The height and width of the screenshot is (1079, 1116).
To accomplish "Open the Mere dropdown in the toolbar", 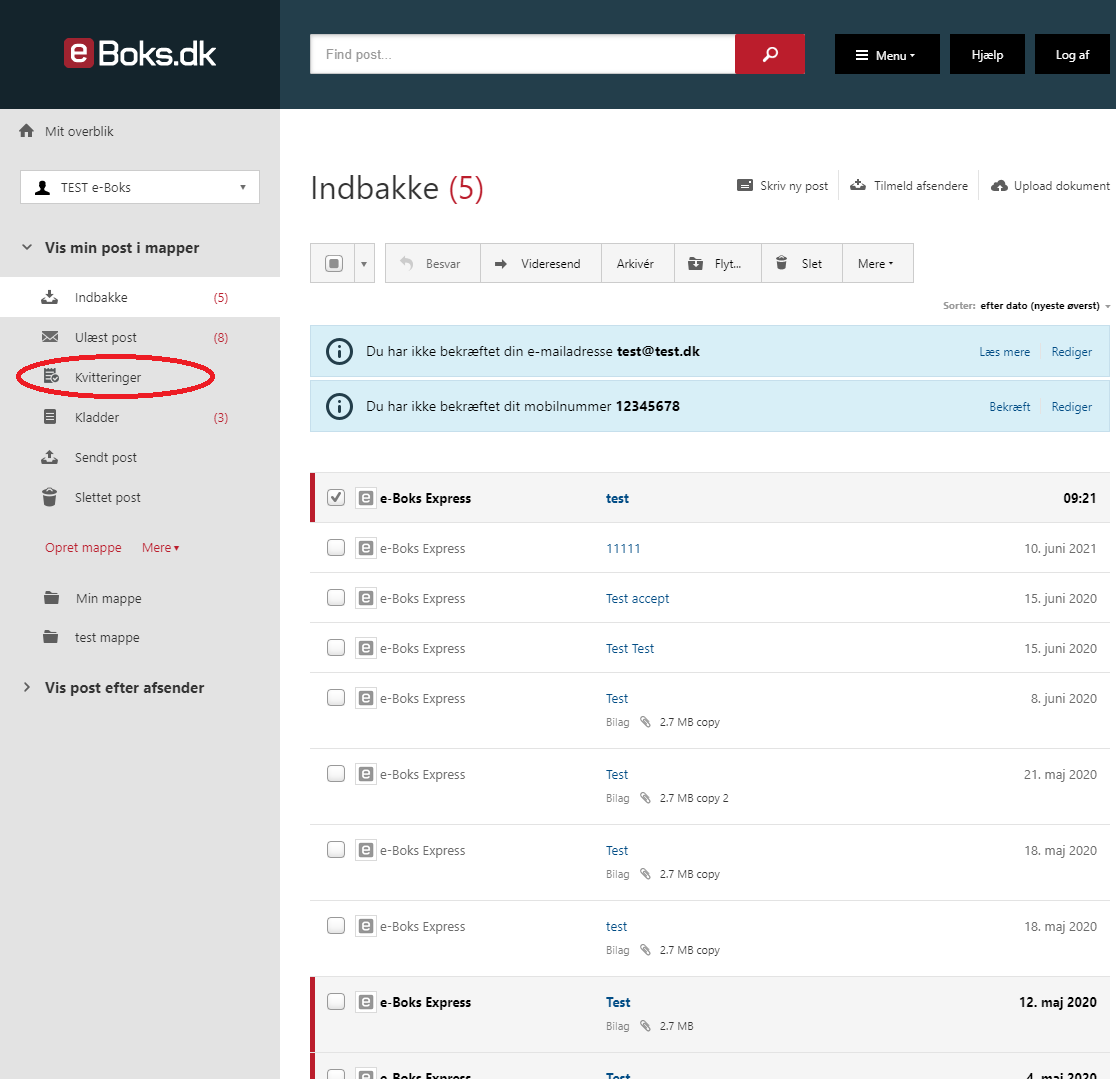I will (877, 263).
